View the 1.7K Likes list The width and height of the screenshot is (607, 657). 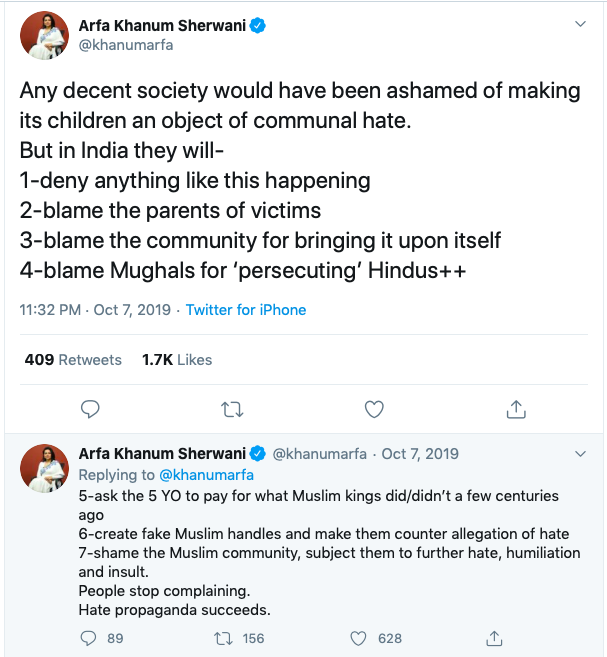[177, 360]
